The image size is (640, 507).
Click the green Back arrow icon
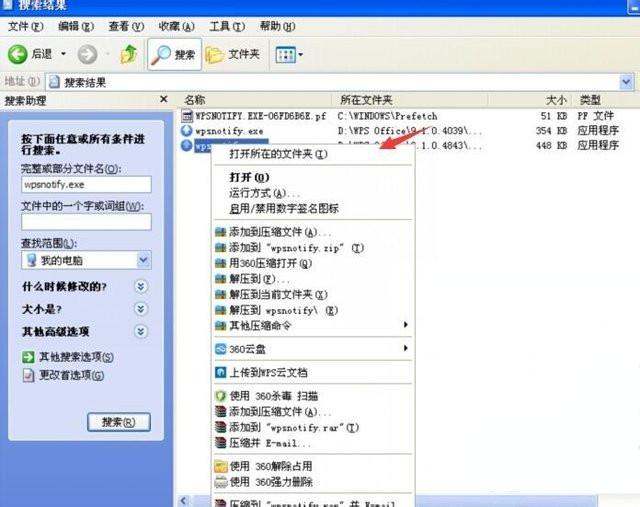tap(18, 54)
